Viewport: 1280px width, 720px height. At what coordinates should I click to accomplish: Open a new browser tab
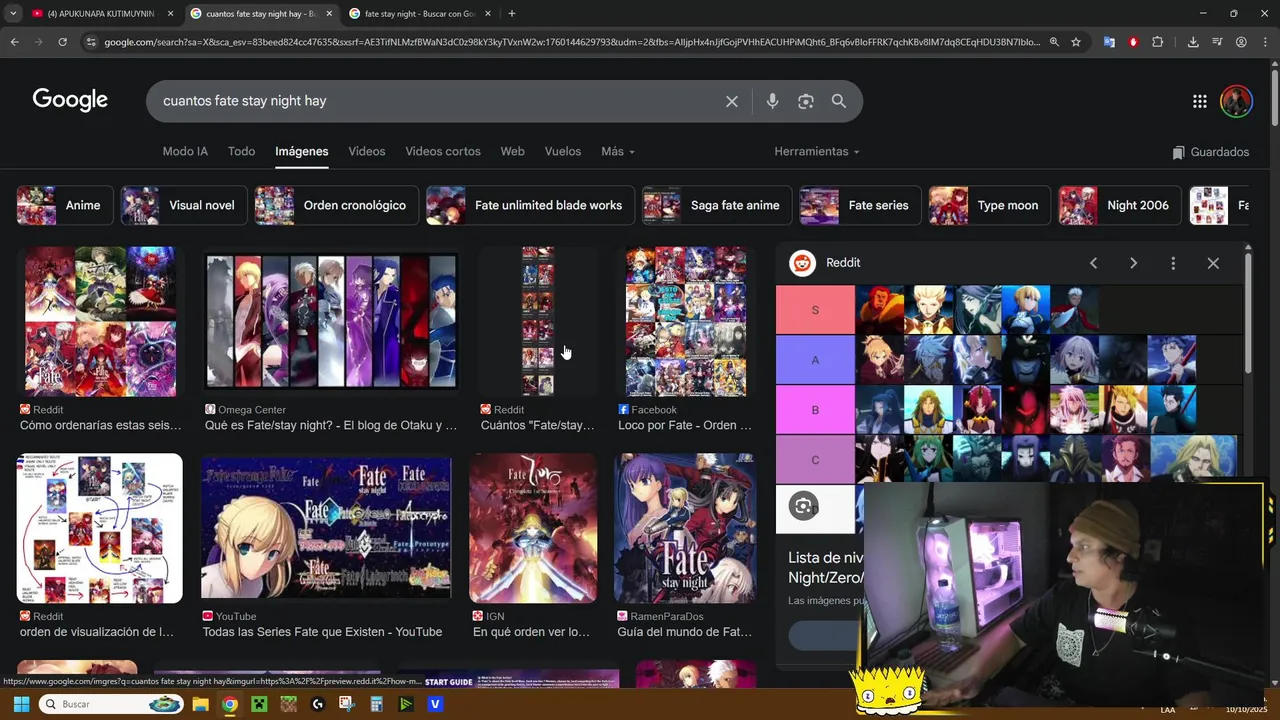(x=512, y=14)
